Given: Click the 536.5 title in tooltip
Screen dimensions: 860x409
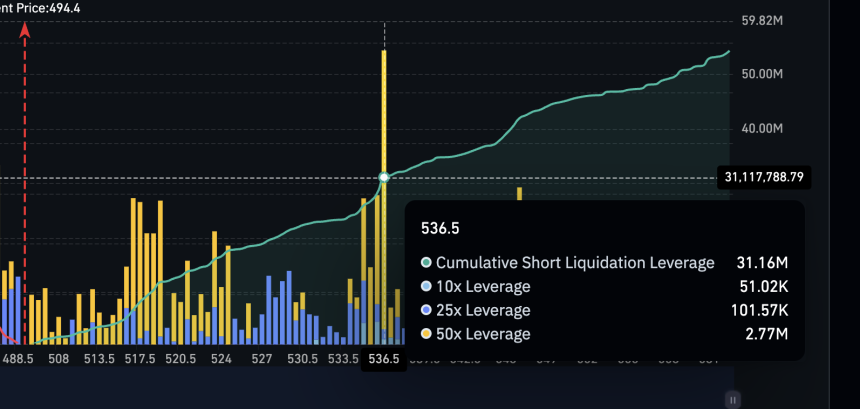Looking at the screenshot, I should click(x=441, y=229).
